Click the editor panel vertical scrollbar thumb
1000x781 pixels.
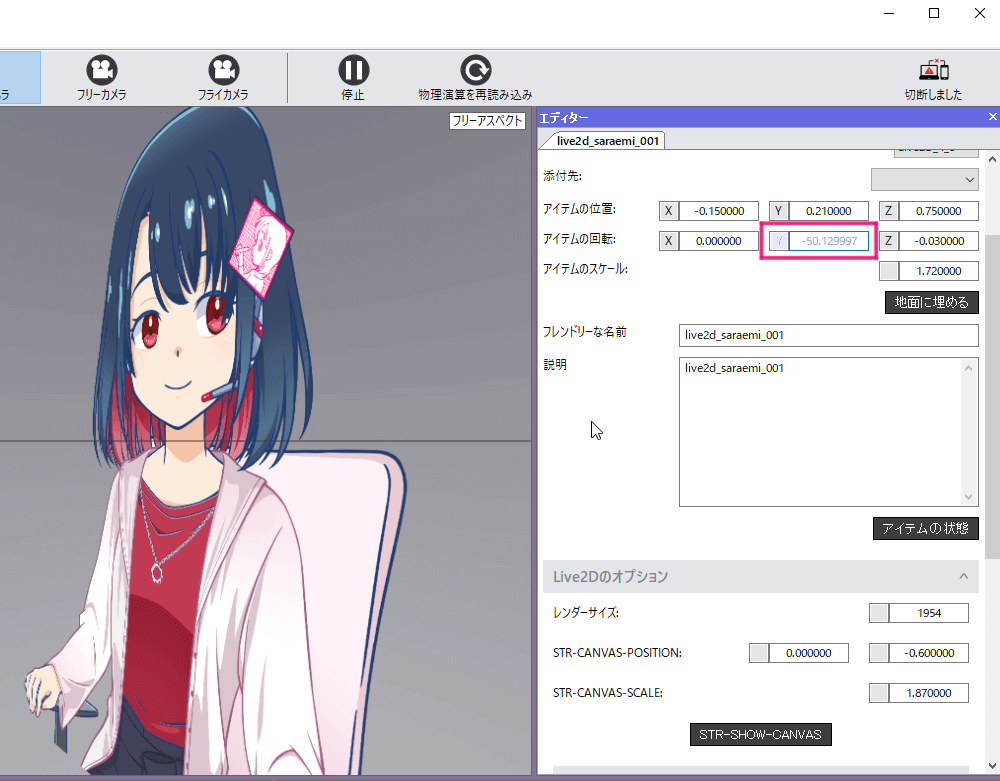992,395
